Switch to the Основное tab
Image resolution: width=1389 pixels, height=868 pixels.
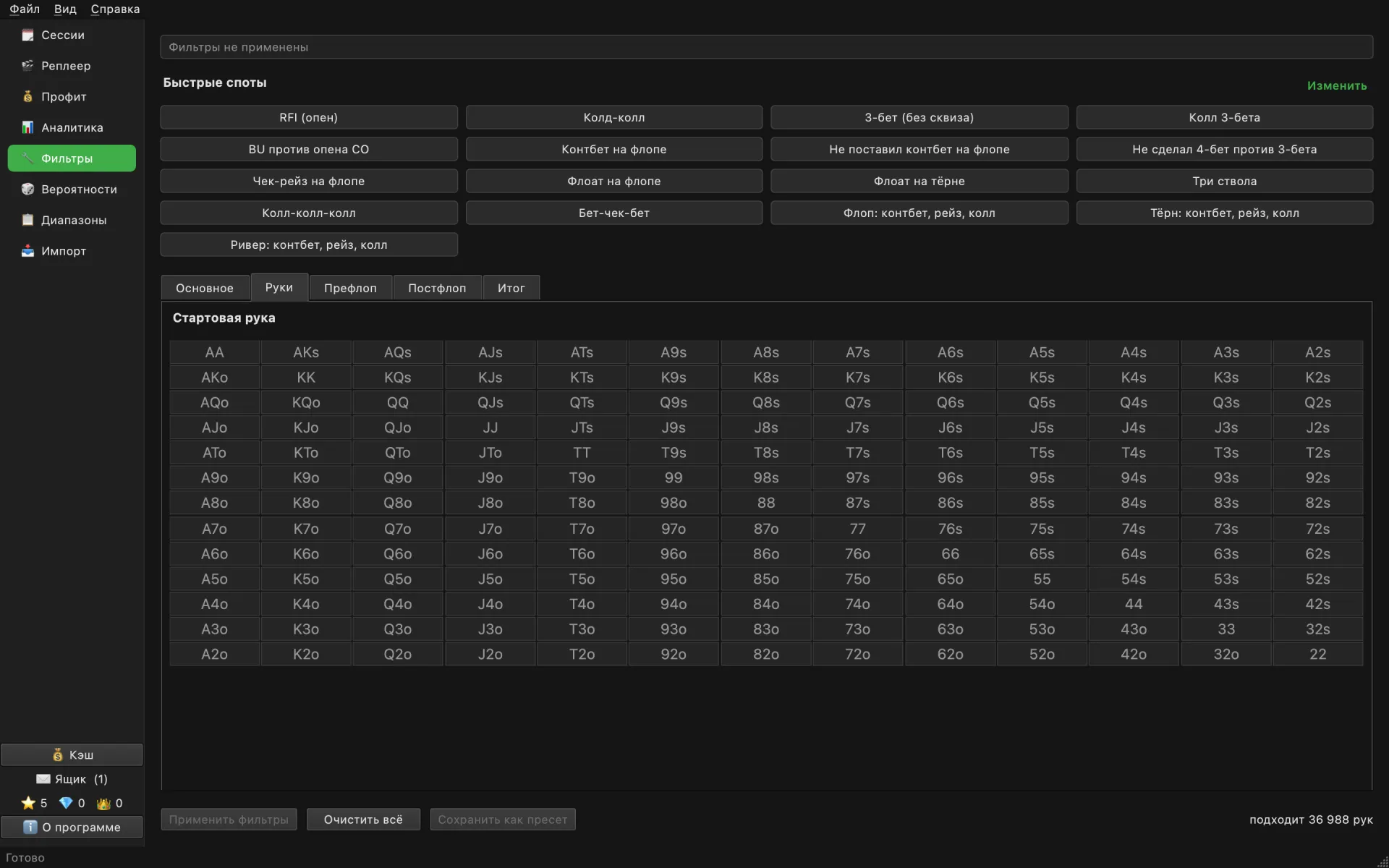(x=205, y=288)
